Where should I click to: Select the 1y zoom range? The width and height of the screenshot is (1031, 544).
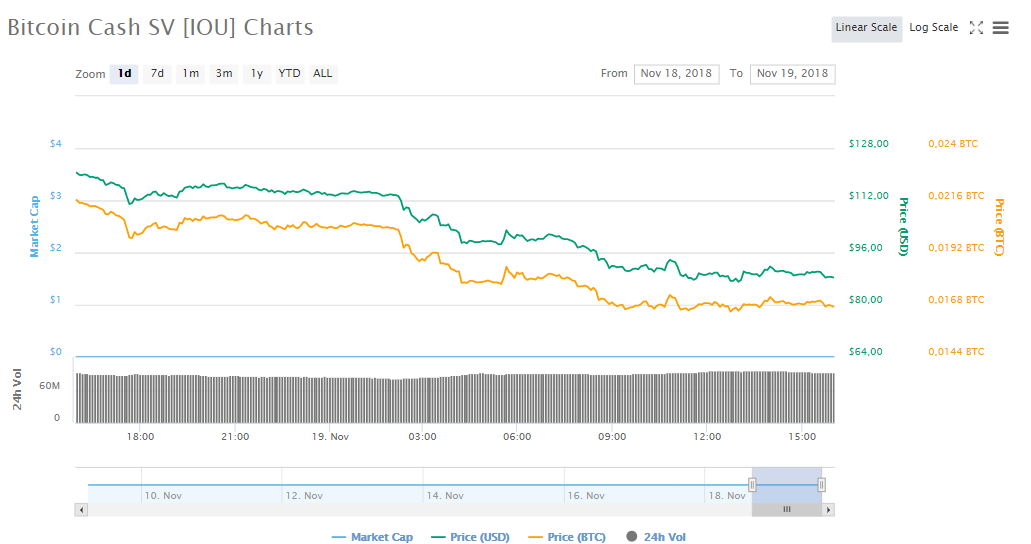tap(256, 74)
